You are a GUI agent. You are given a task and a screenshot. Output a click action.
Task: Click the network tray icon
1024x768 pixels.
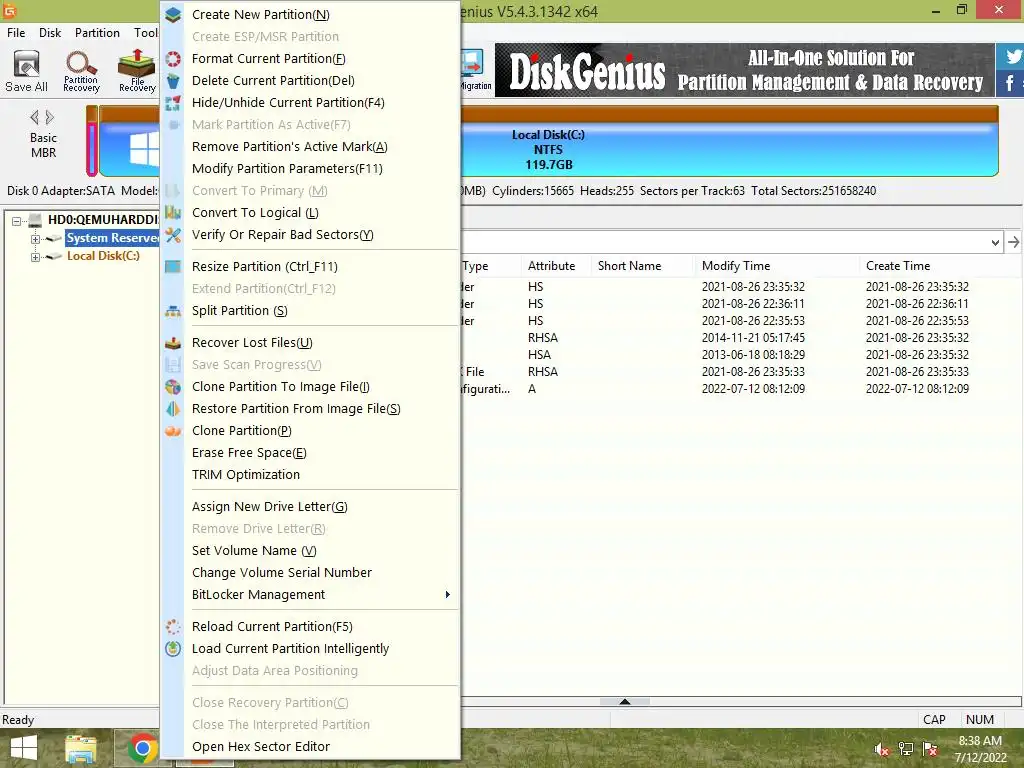click(906, 749)
